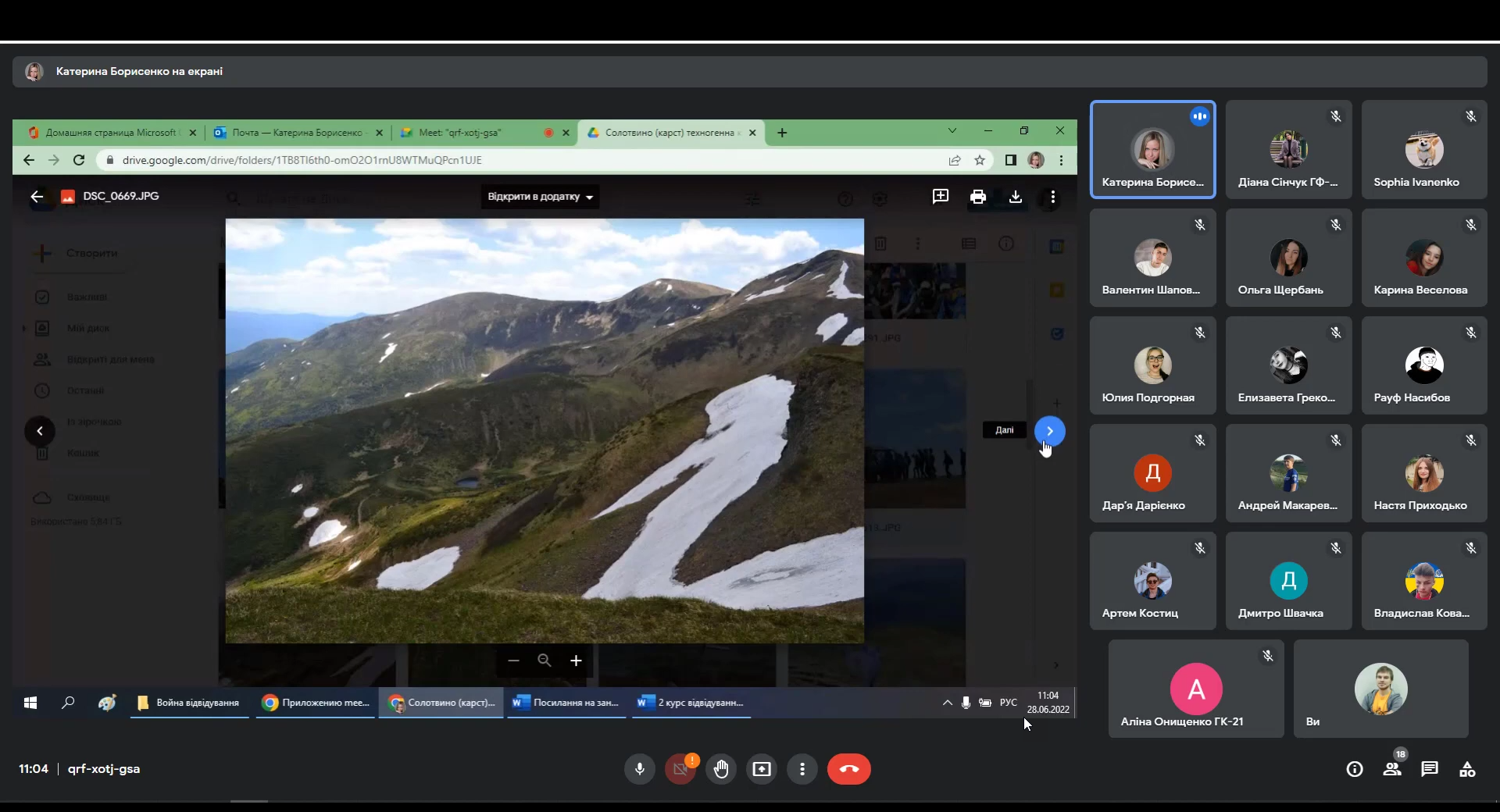The width and height of the screenshot is (1500, 812).
Task: Open the chat panel
Action: pyautogui.click(x=1430, y=769)
